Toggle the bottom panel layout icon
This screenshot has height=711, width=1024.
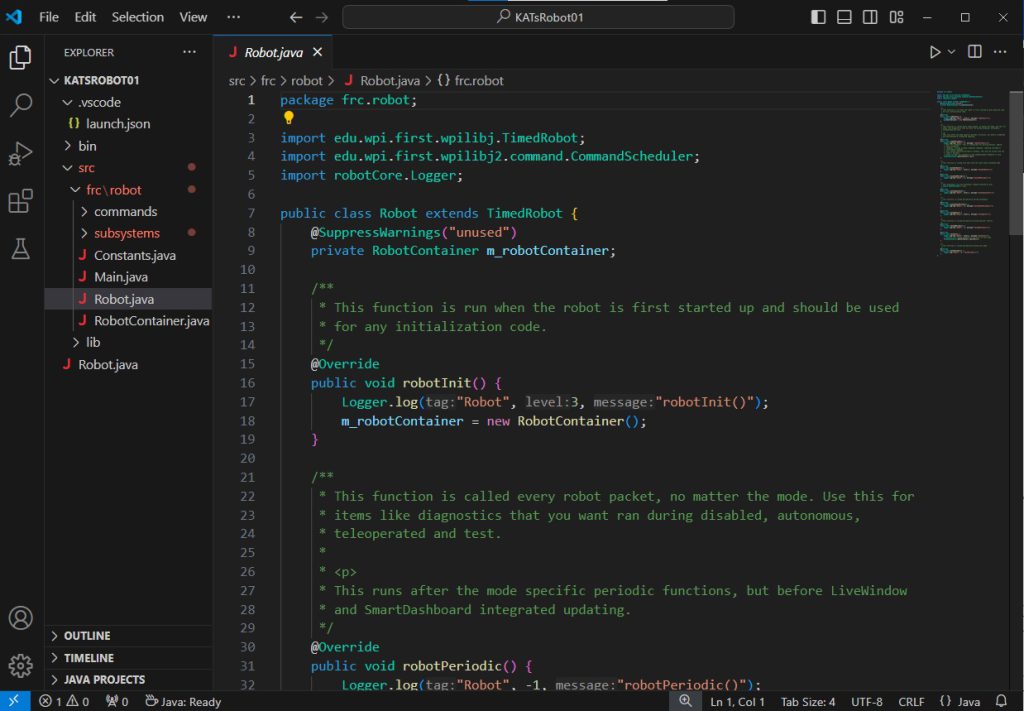(844, 18)
